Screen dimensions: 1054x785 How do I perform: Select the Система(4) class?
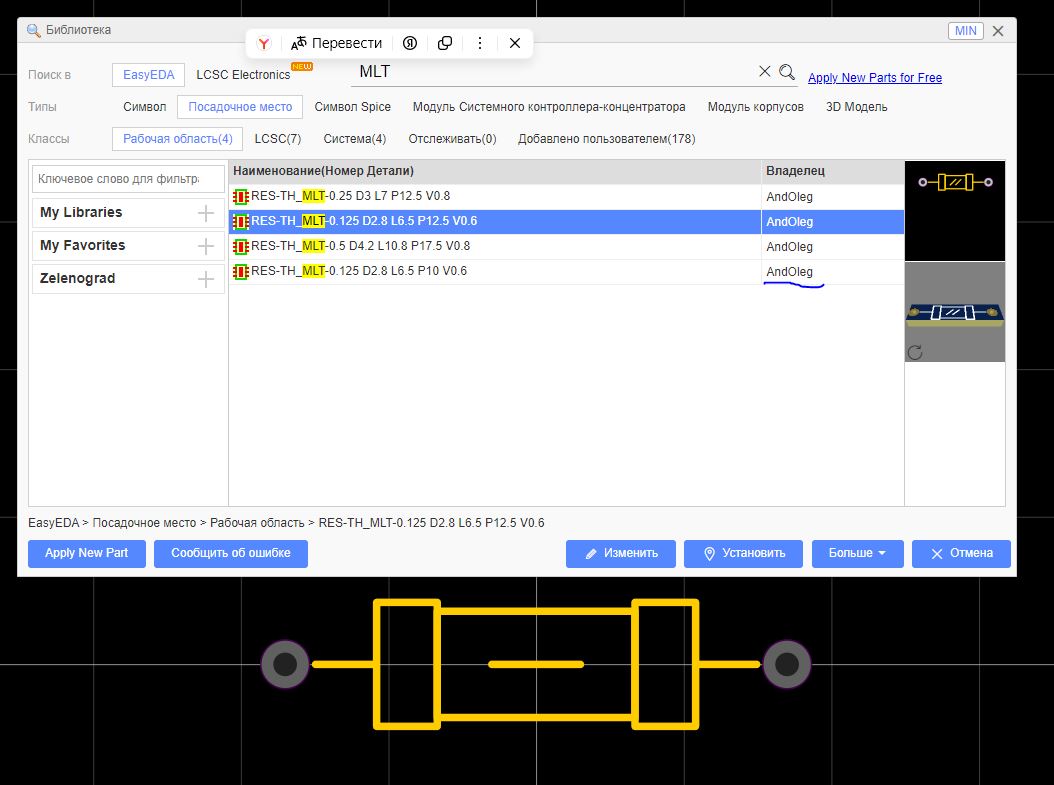point(354,139)
